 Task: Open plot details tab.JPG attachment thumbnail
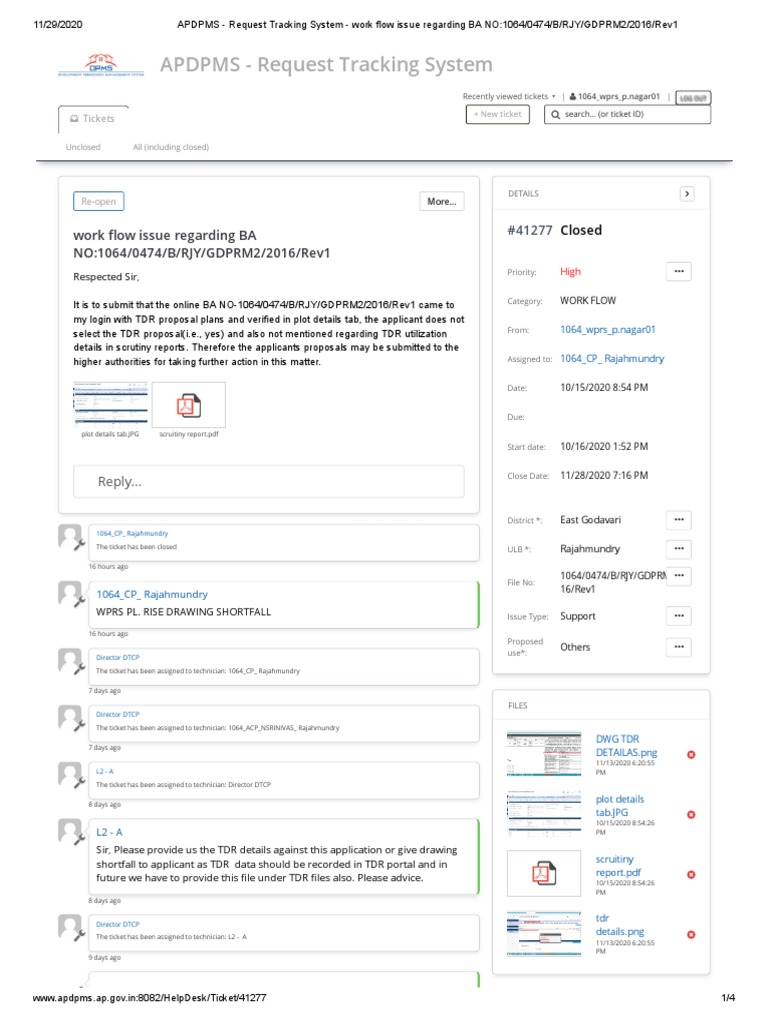(110, 404)
